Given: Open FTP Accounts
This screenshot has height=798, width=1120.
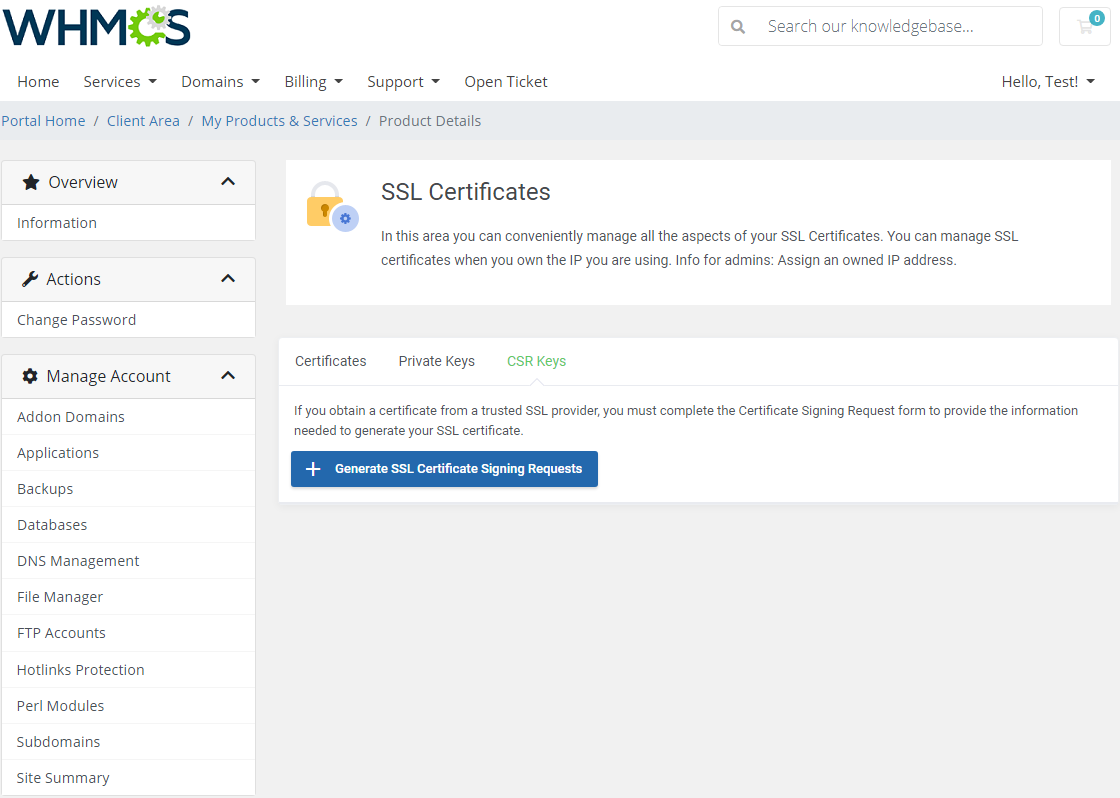Looking at the screenshot, I should 129,633.
